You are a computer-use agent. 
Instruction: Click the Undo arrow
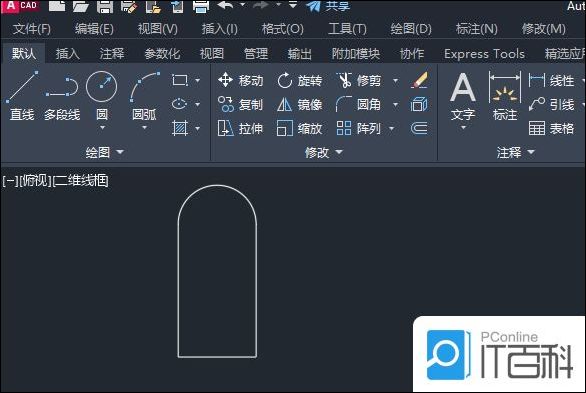click(x=225, y=5)
